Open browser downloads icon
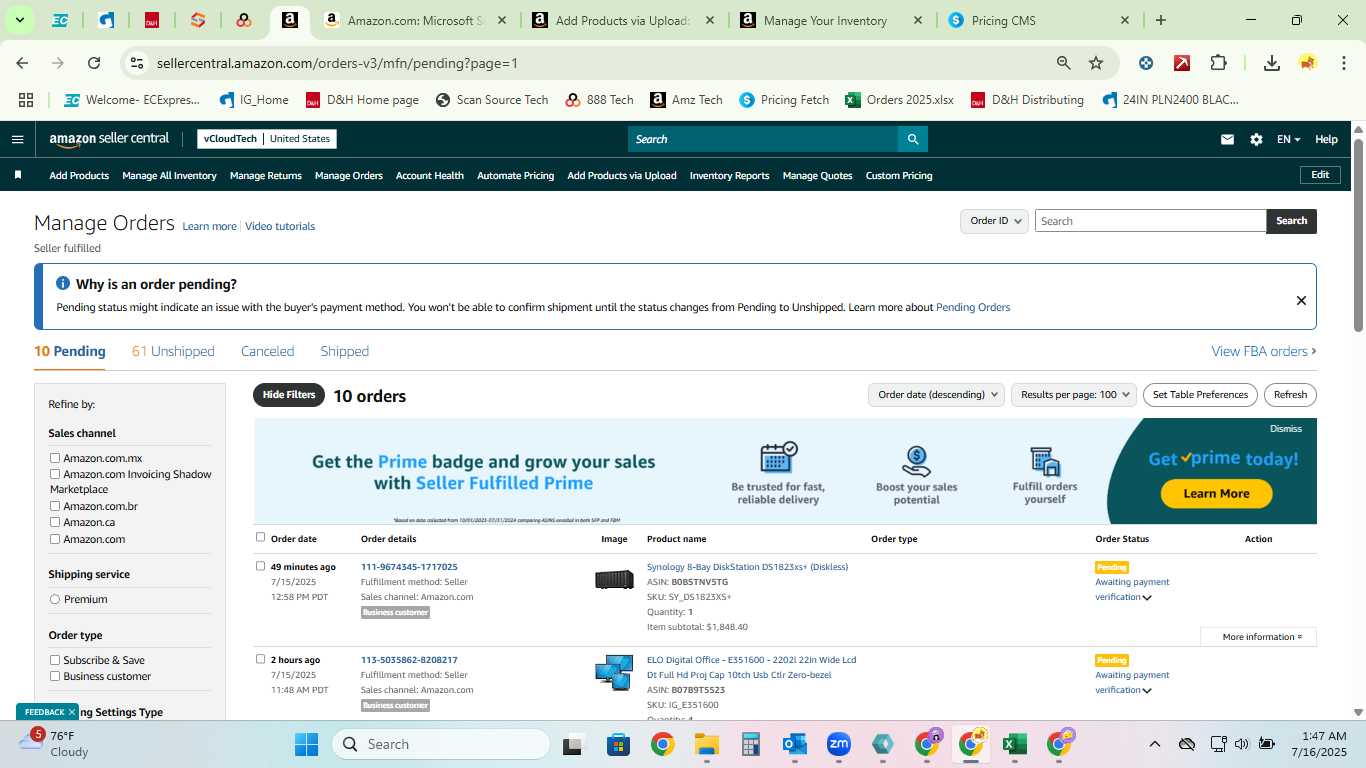 pyautogui.click(x=1272, y=63)
